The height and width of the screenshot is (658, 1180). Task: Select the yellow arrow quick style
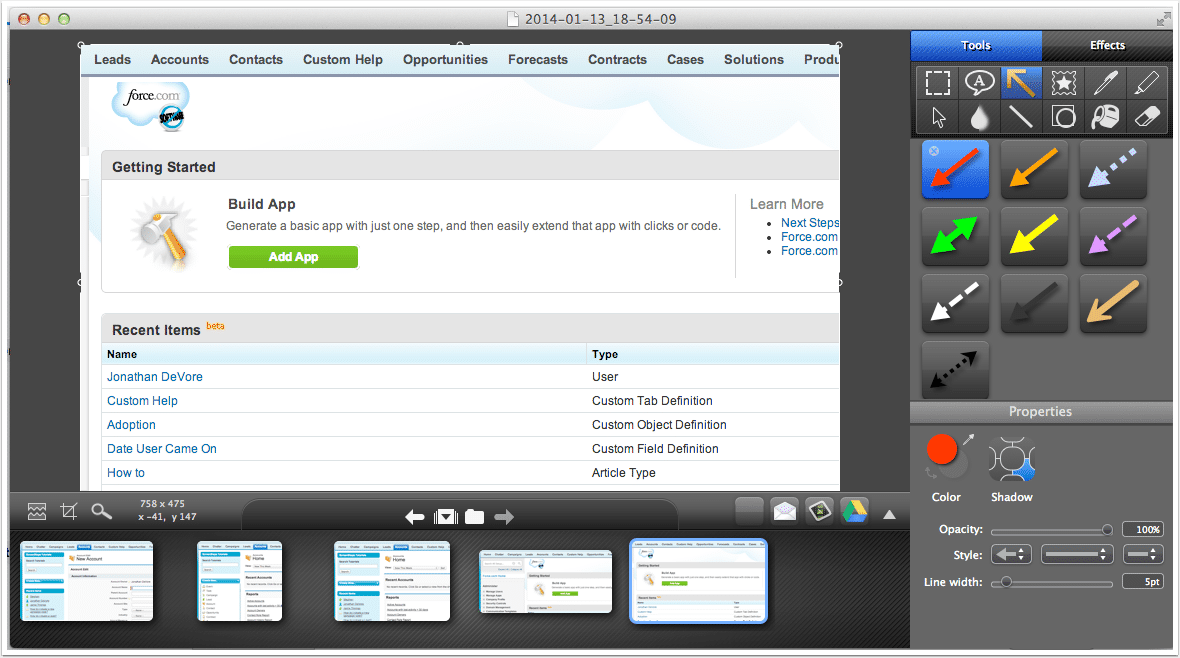1034,237
